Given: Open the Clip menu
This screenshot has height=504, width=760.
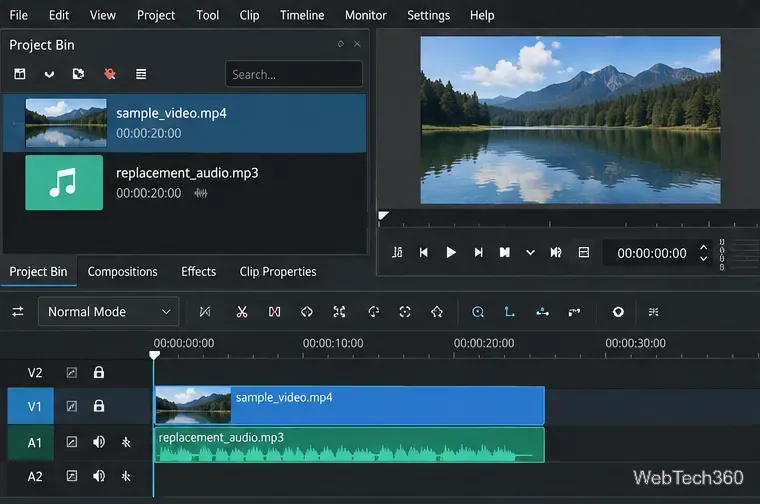Looking at the screenshot, I should click(249, 16).
